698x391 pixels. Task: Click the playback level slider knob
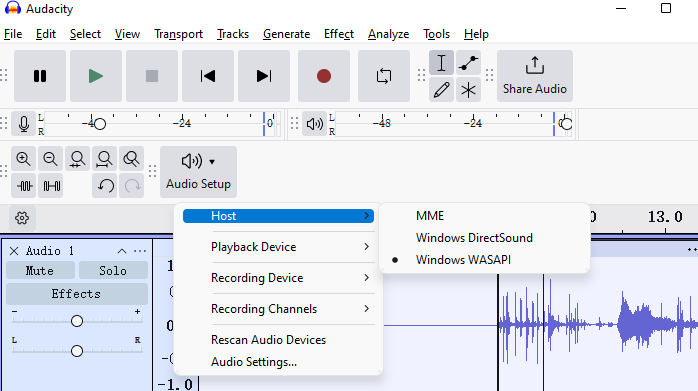coord(566,124)
